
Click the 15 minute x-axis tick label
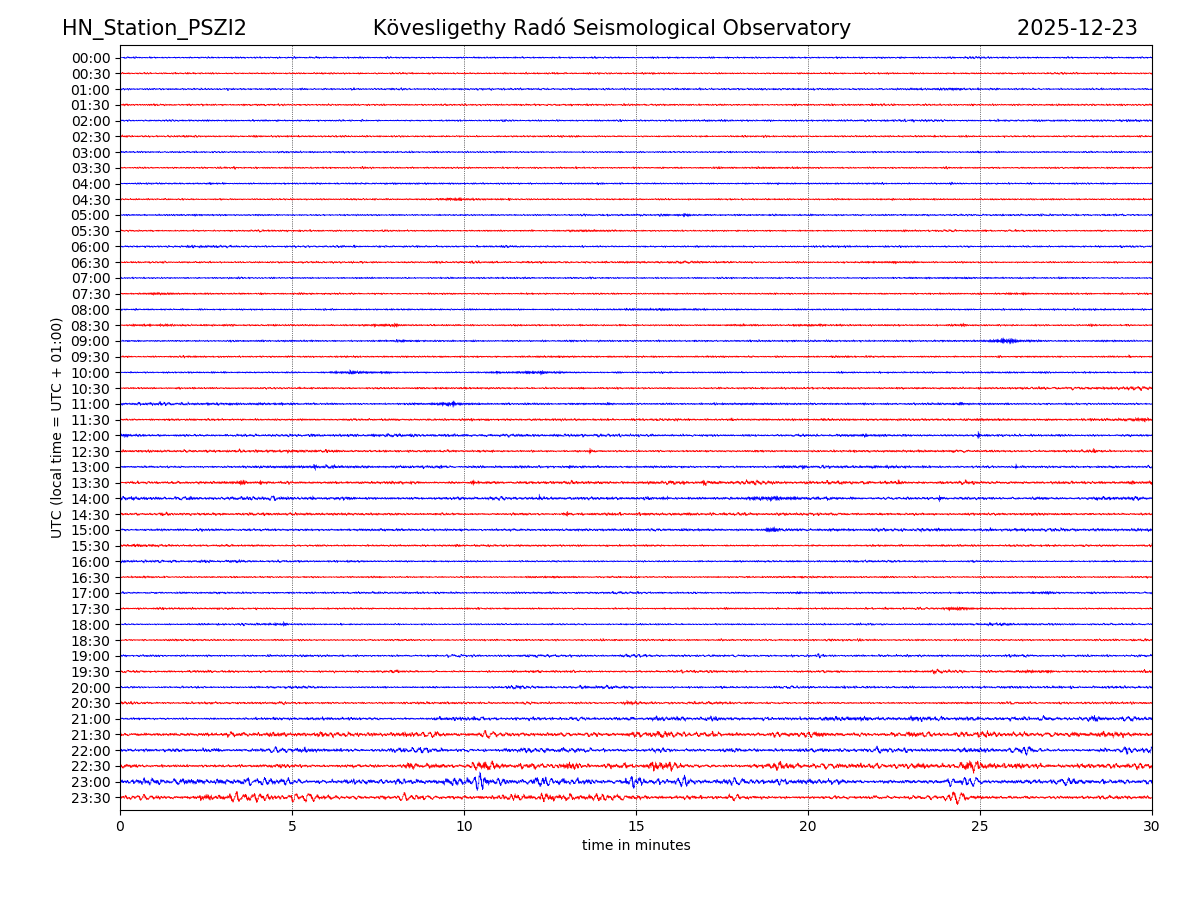636,826
